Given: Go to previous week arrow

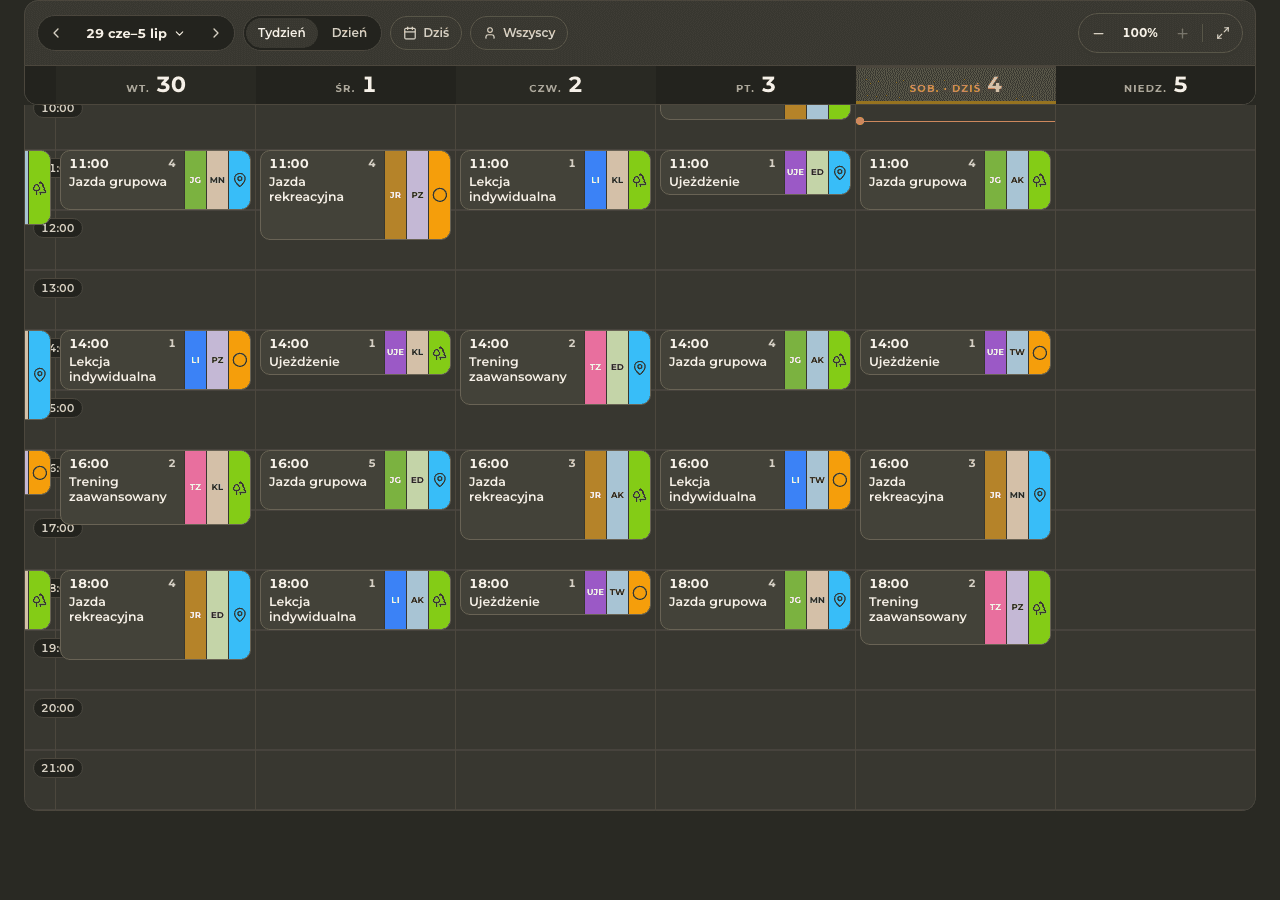Looking at the screenshot, I should tap(56, 33).
